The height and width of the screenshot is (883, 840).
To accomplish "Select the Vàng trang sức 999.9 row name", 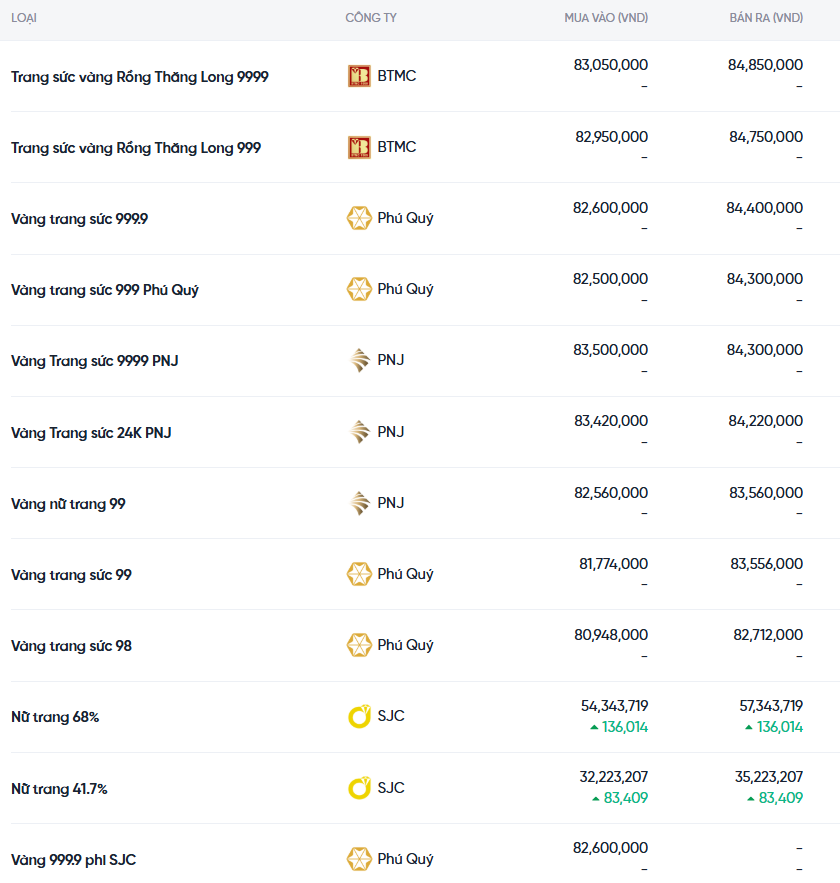I will pyautogui.click(x=79, y=219).
